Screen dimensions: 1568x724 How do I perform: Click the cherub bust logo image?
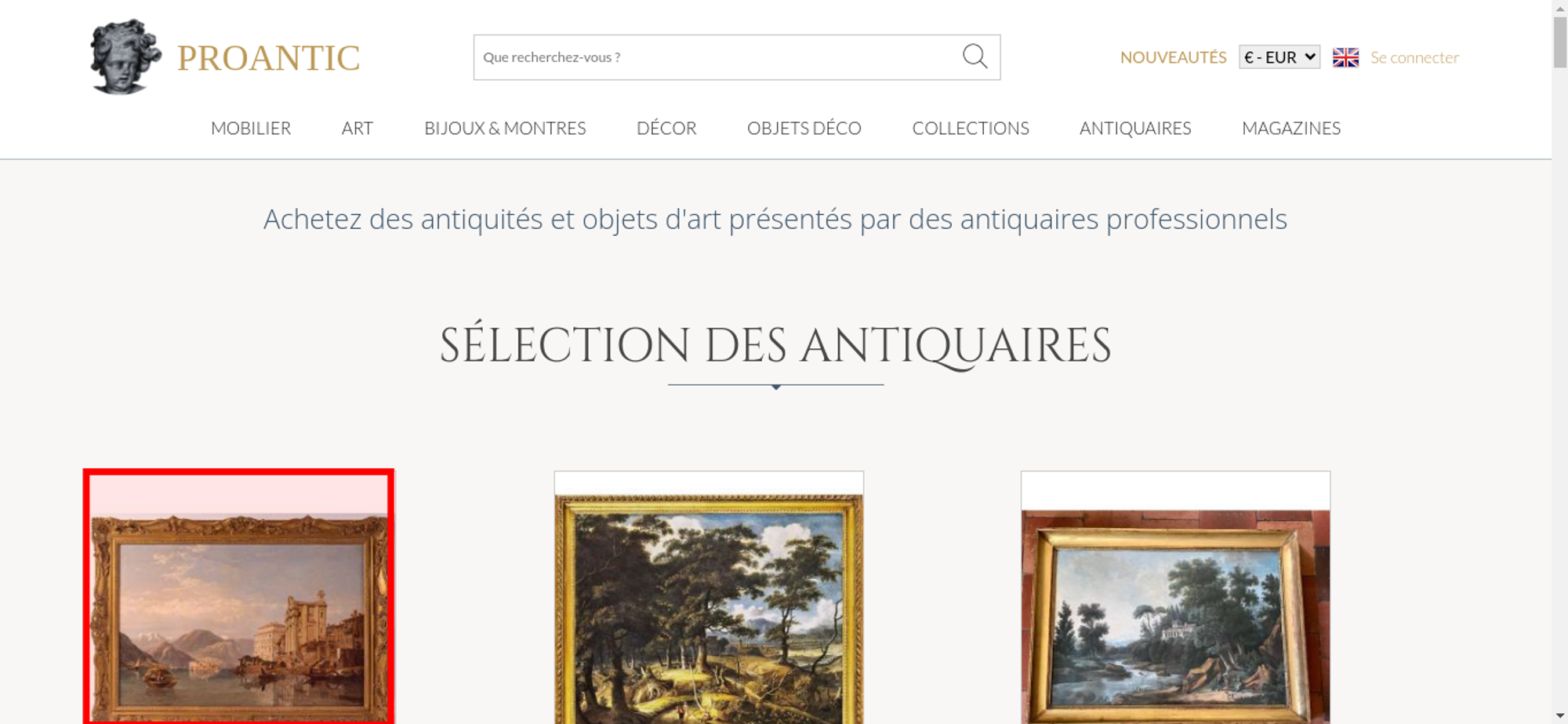point(125,56)
